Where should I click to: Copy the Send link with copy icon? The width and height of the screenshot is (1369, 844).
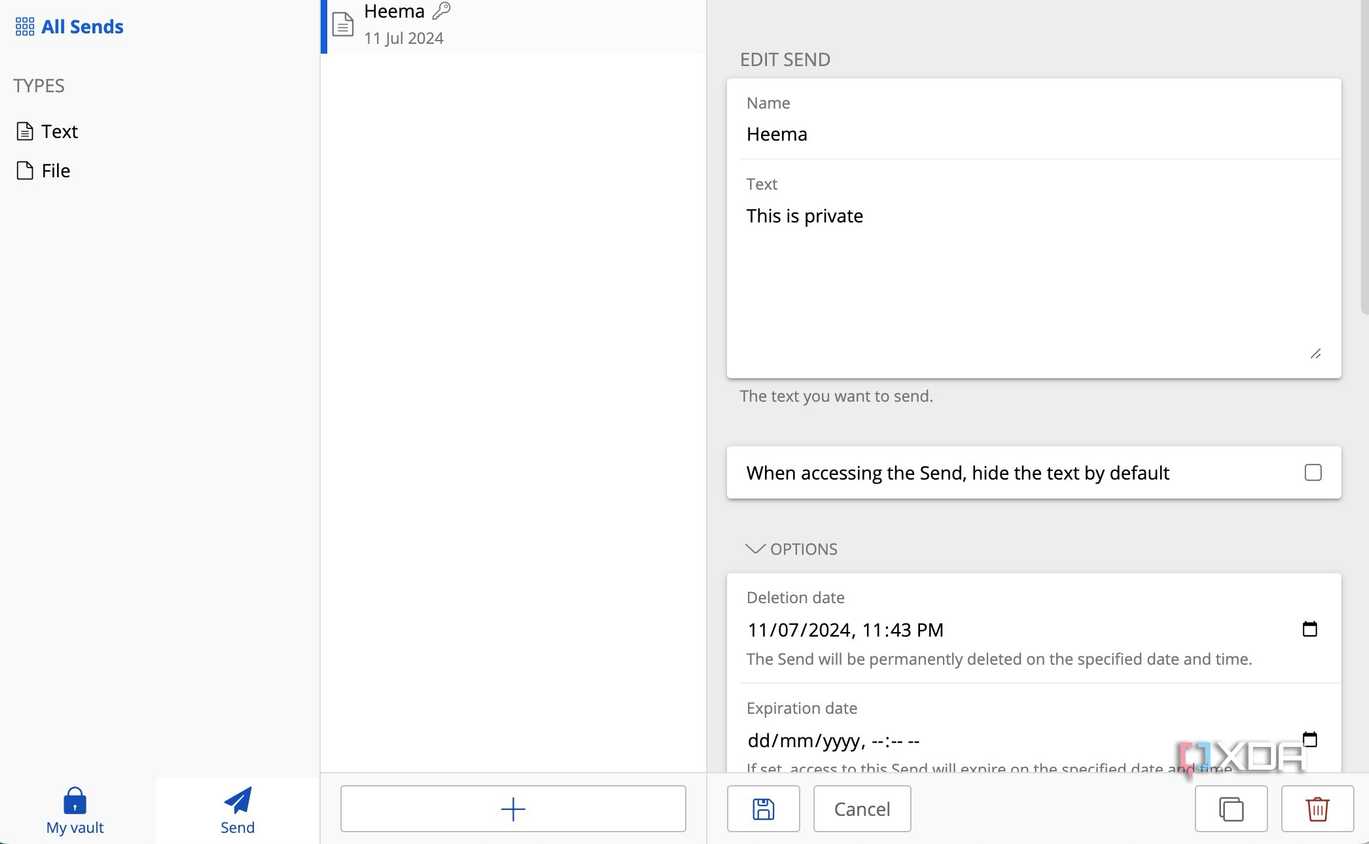(1231, 809)
